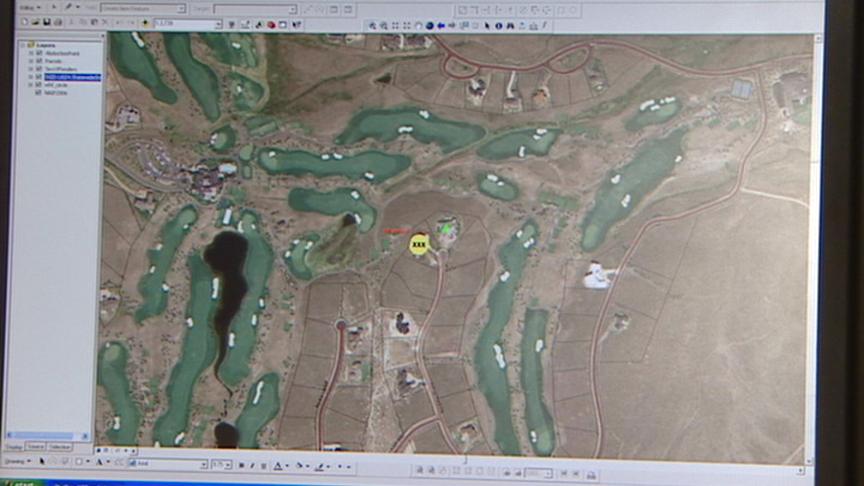Image resolution: width=864 pixels, height=486 pixels.
Task: Click the Full Extent globe icon
Action: tap(430, 25)
